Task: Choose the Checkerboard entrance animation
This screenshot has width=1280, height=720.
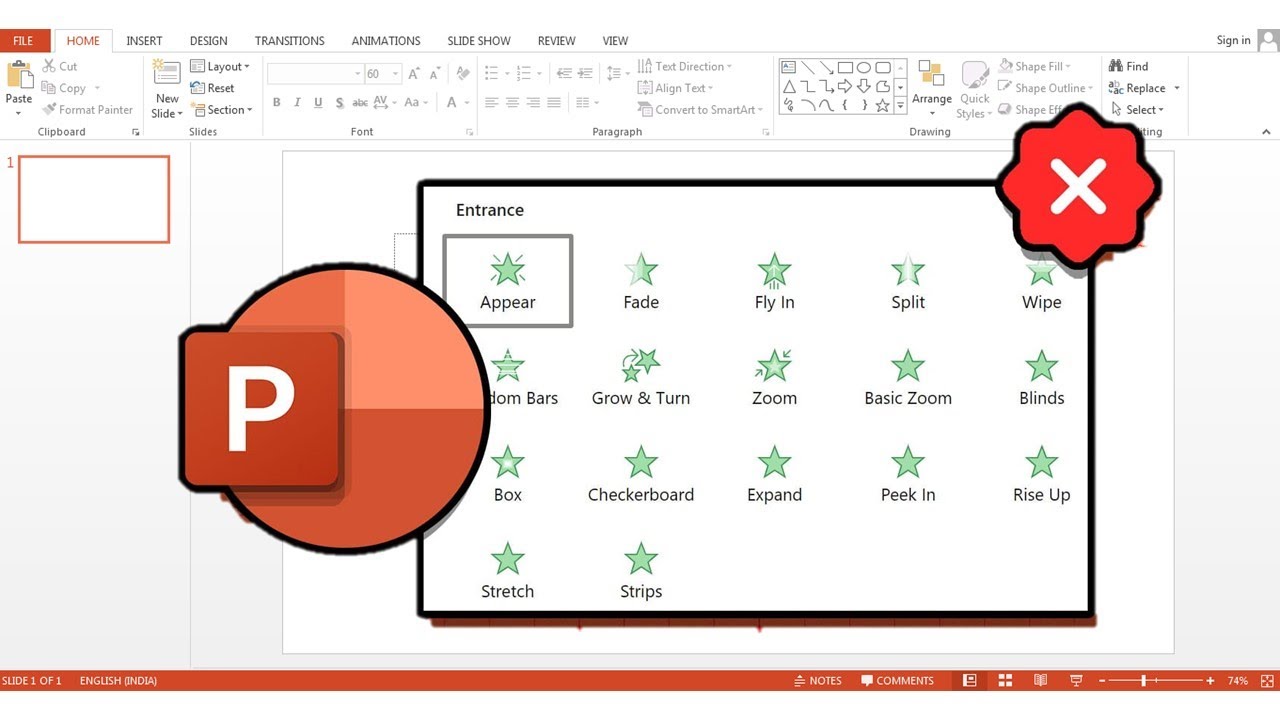Action: pos(641,475)
